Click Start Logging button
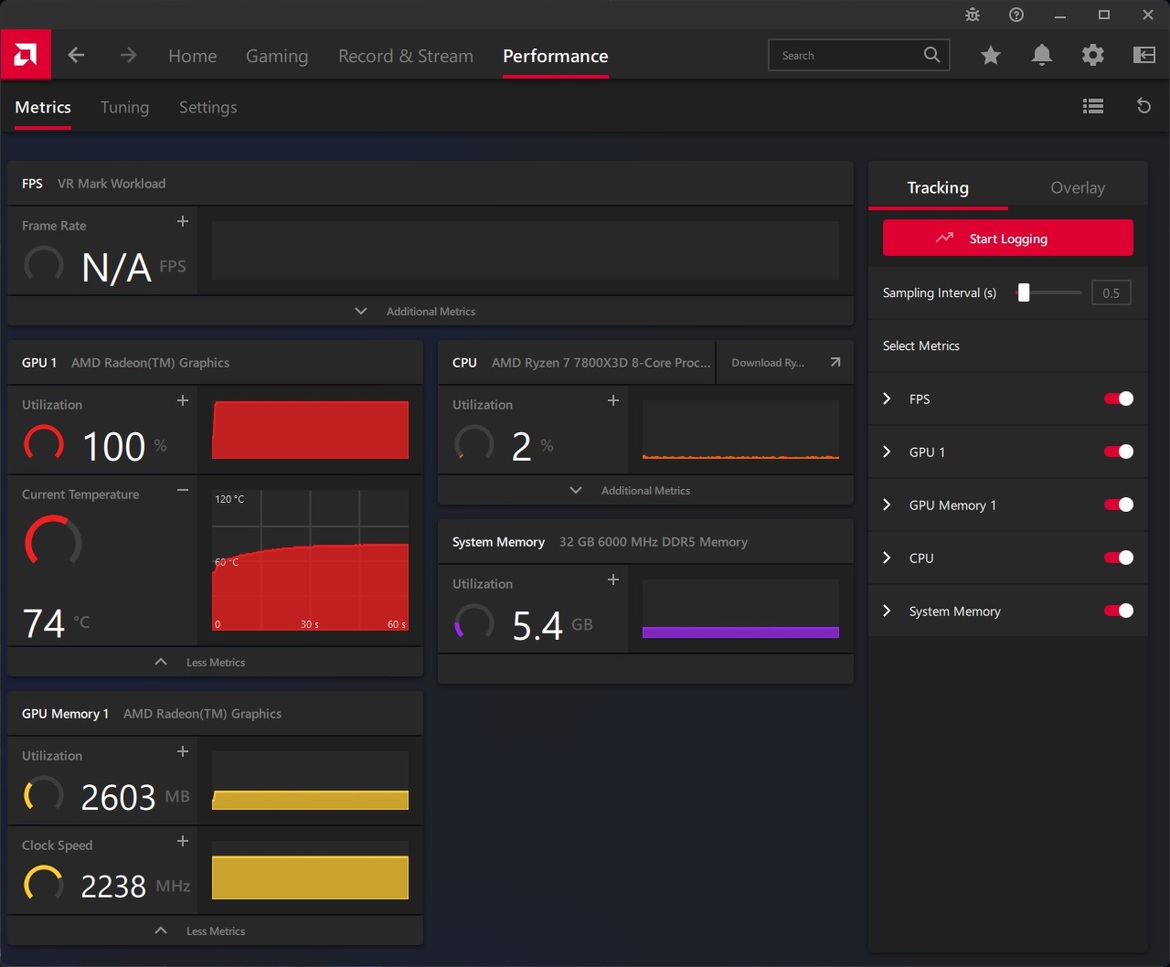Screen dimensions: 1170x967 1007,238
